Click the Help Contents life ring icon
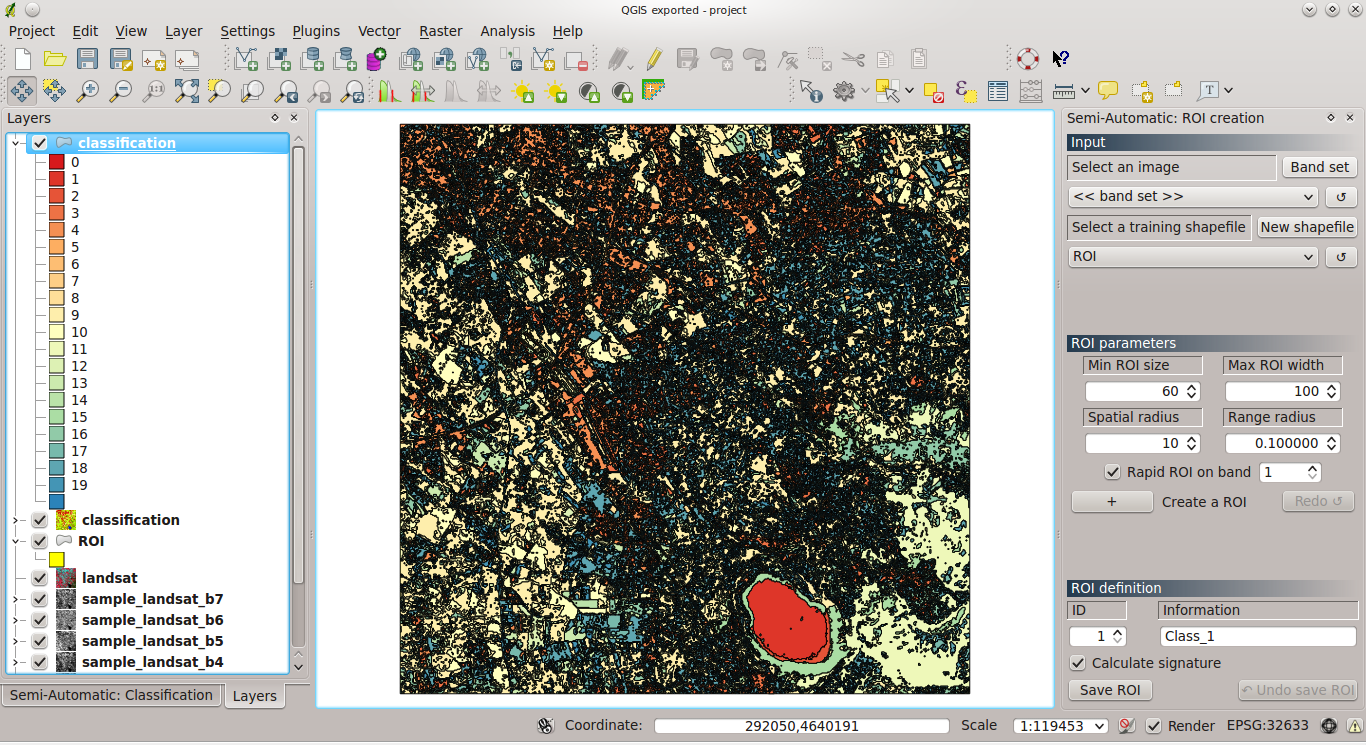This screenshot has height=745, width=1366. (1027, 58)
